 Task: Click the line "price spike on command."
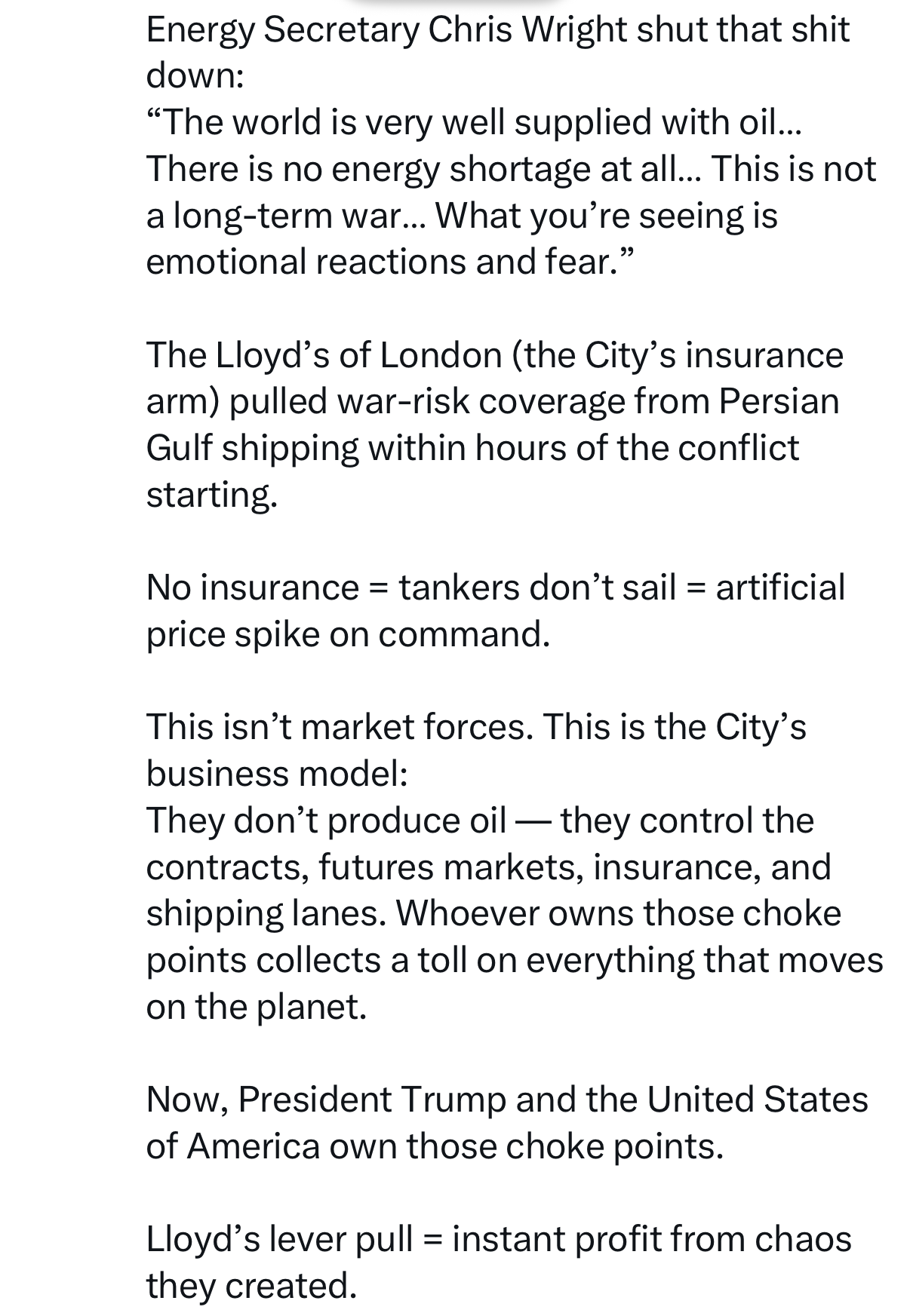[348, 634]
